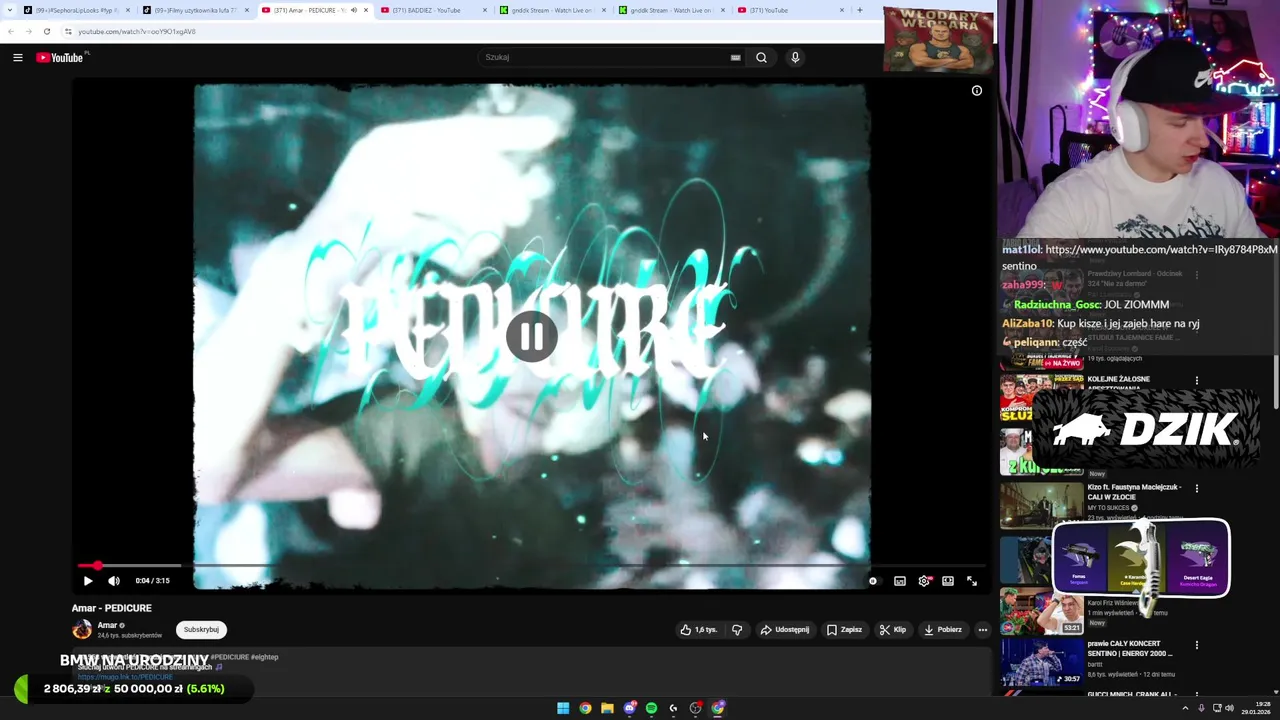Viewport: 1280px width, 720px height.
Task: Start voice search with the microphone
Action: (x=795, y=57)
